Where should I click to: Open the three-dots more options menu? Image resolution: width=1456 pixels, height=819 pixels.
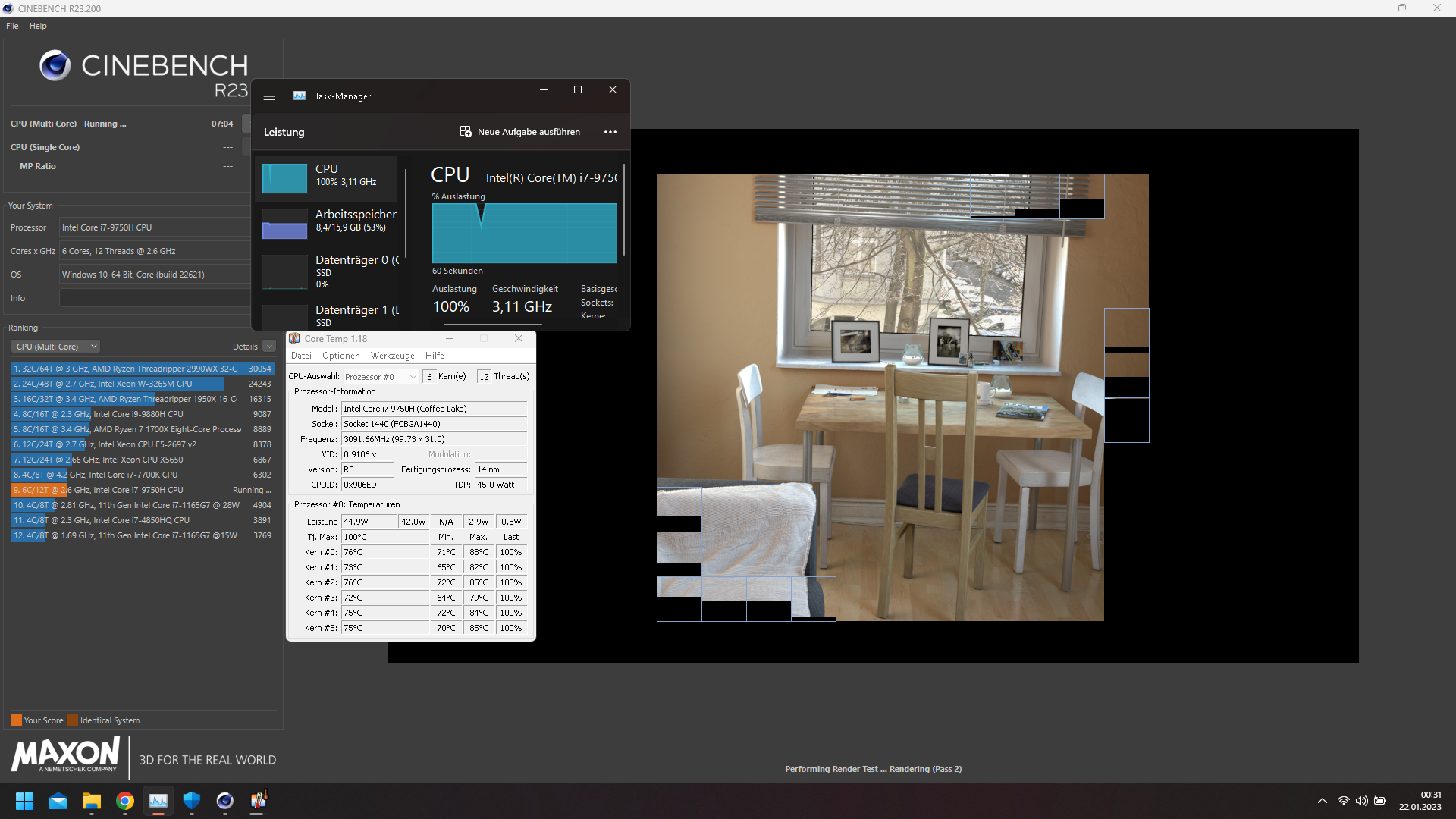610,132
